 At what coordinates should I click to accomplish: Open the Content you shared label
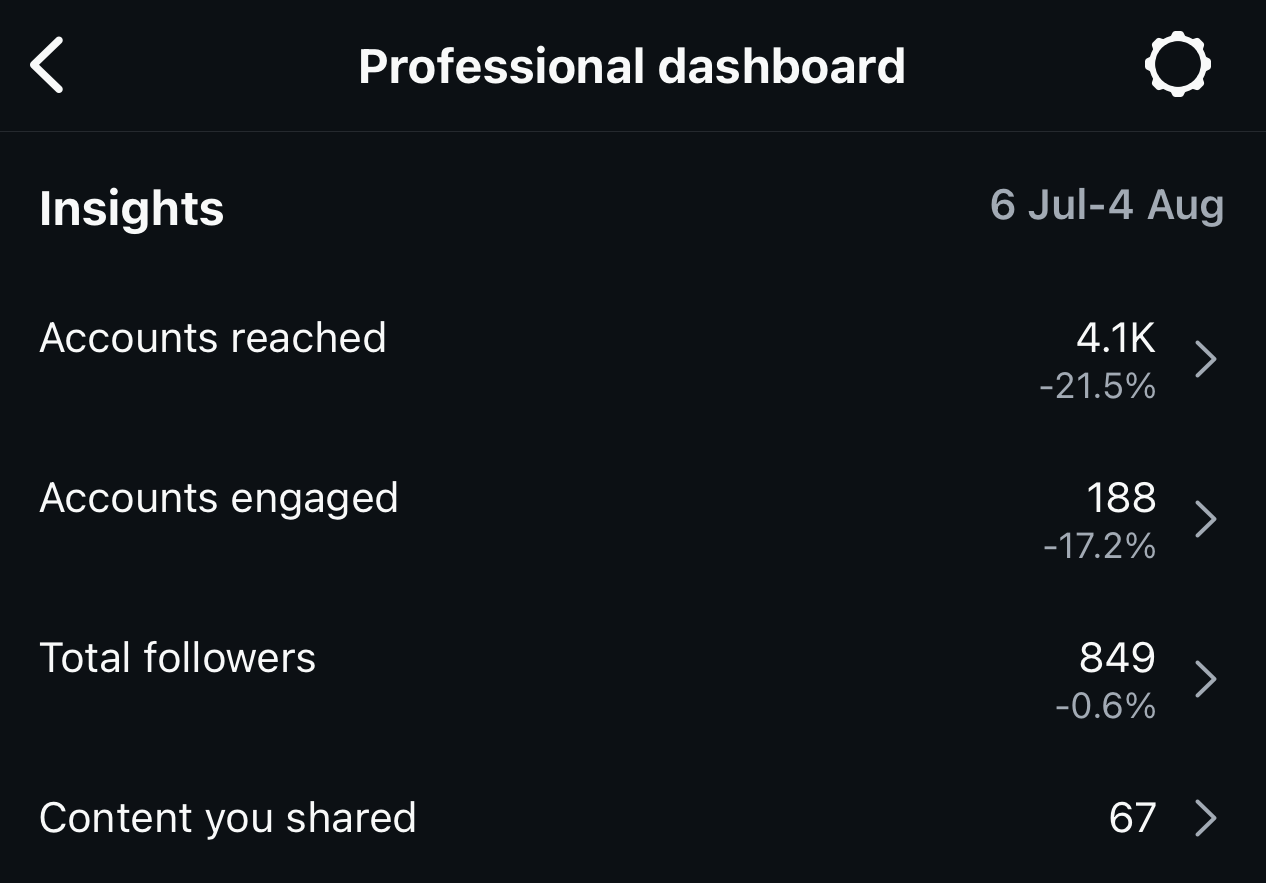(x=227, y=818)
